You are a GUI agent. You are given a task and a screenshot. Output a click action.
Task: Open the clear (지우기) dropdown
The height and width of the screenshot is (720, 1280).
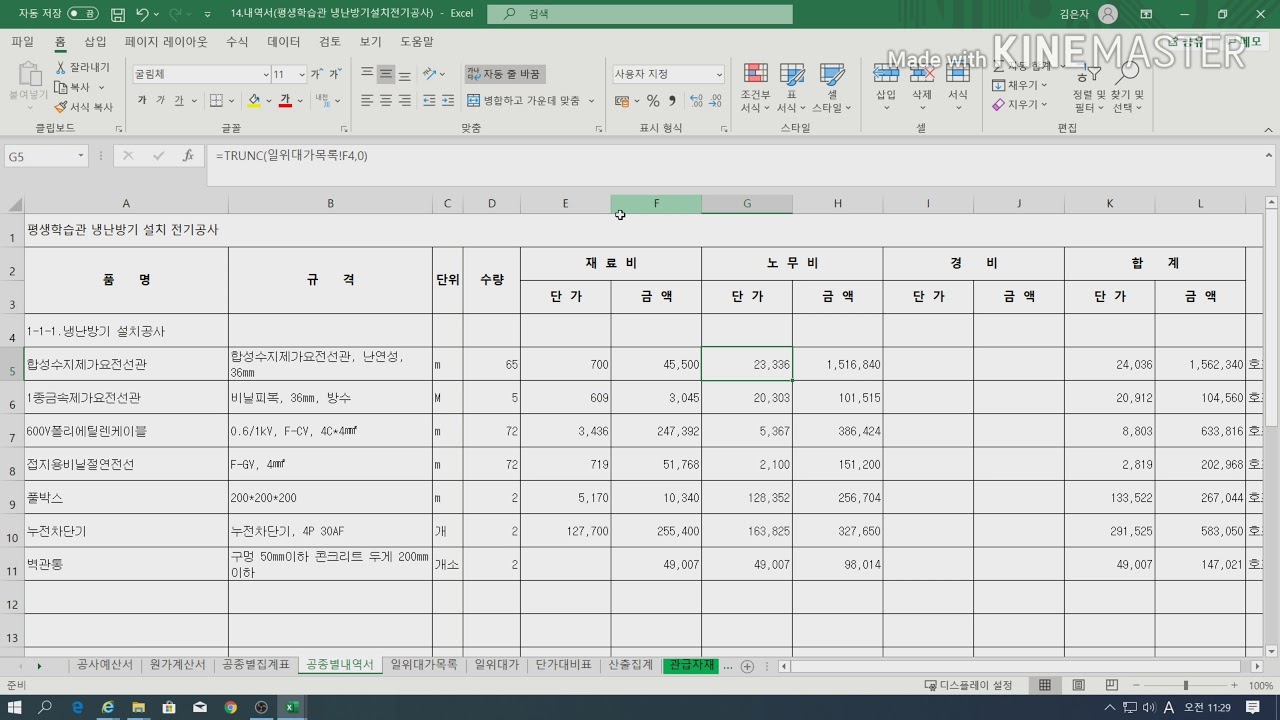1020,105
